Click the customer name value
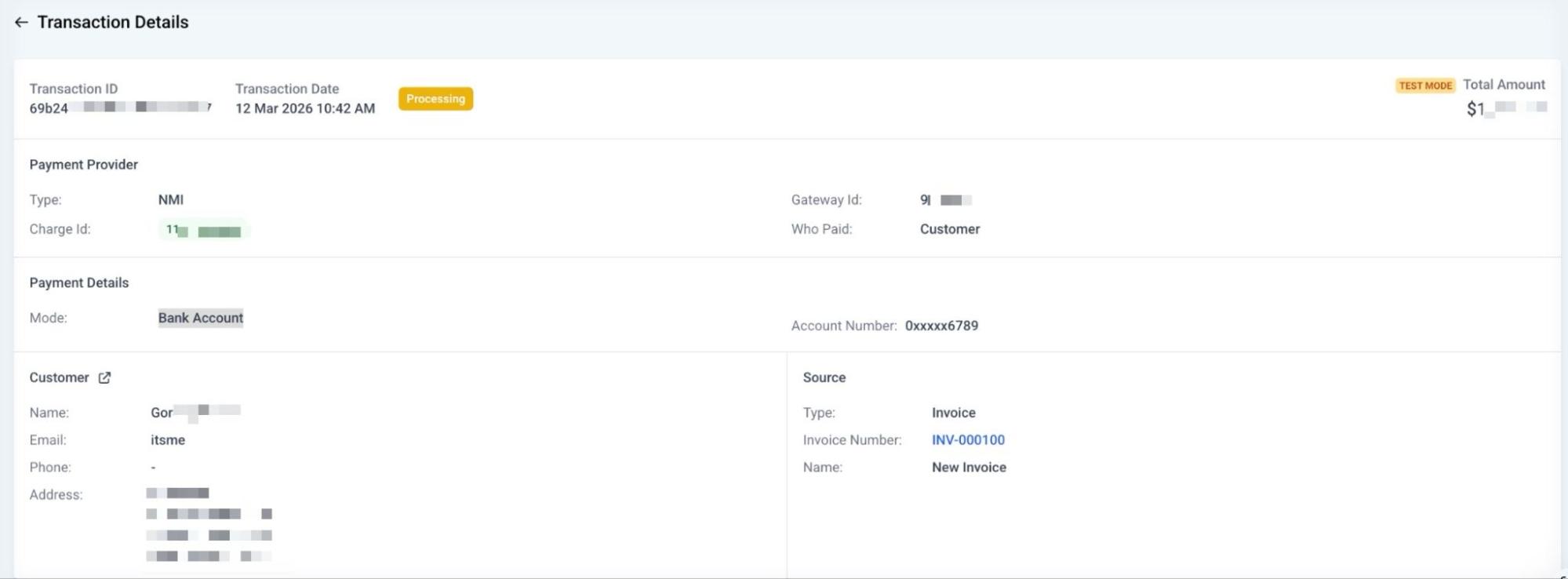The width and height of the screenshot is (1568, 579). point(195,413)
